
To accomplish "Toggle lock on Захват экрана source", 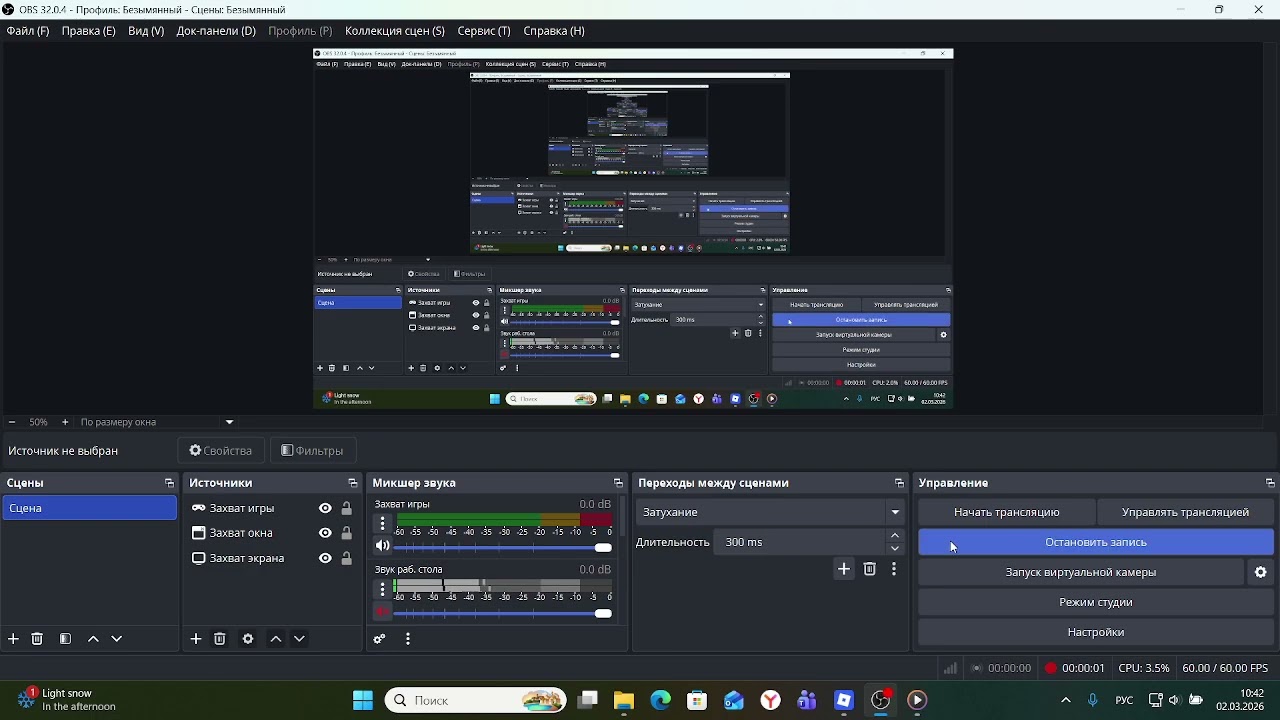I will click(x=347, y=558).
